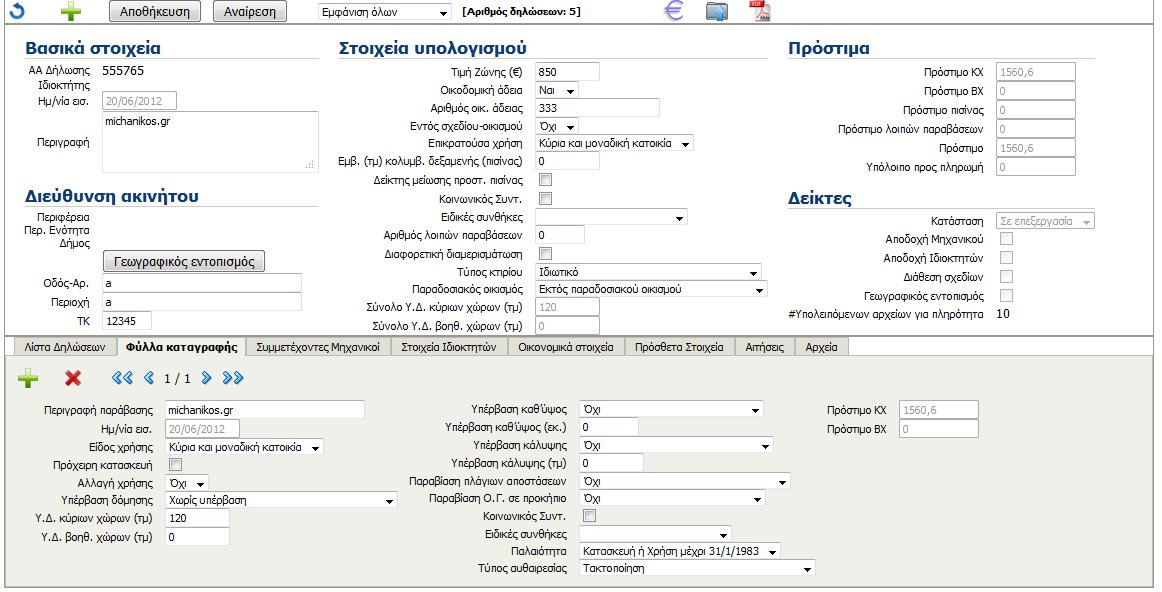Open Οικοδομική άδεια dropdown

(557, 90)
